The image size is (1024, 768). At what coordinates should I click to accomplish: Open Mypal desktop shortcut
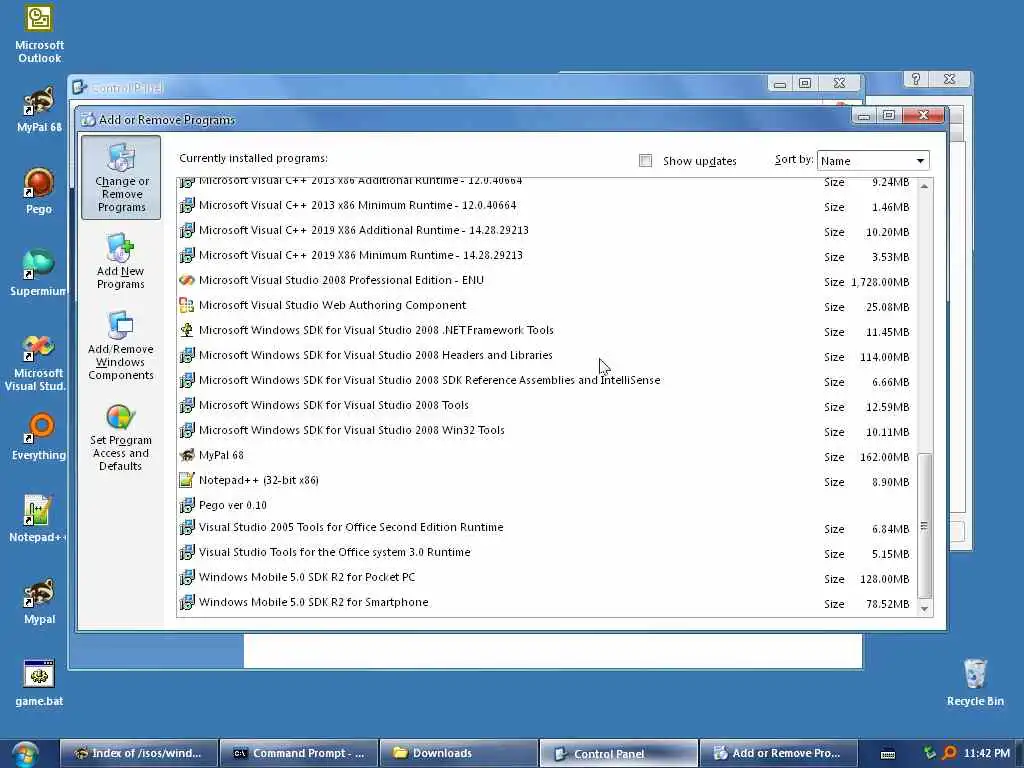pos(39,601)
